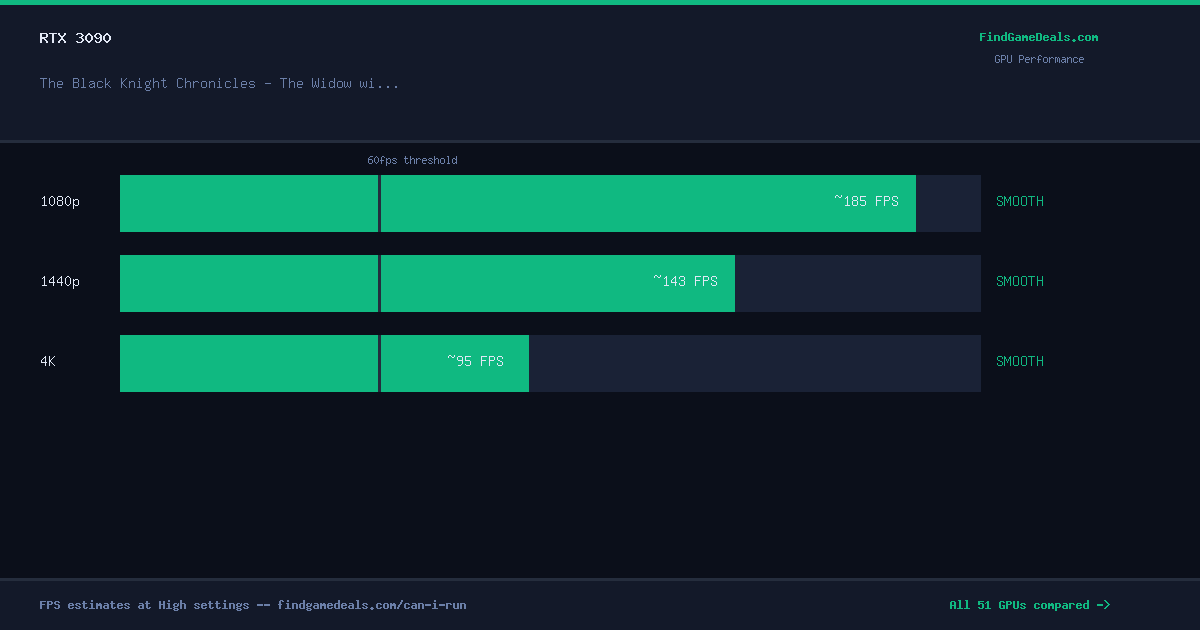Open the FindGameDeals.com link
This screenshot has width=1200, height=630.
pos(1038,37)
